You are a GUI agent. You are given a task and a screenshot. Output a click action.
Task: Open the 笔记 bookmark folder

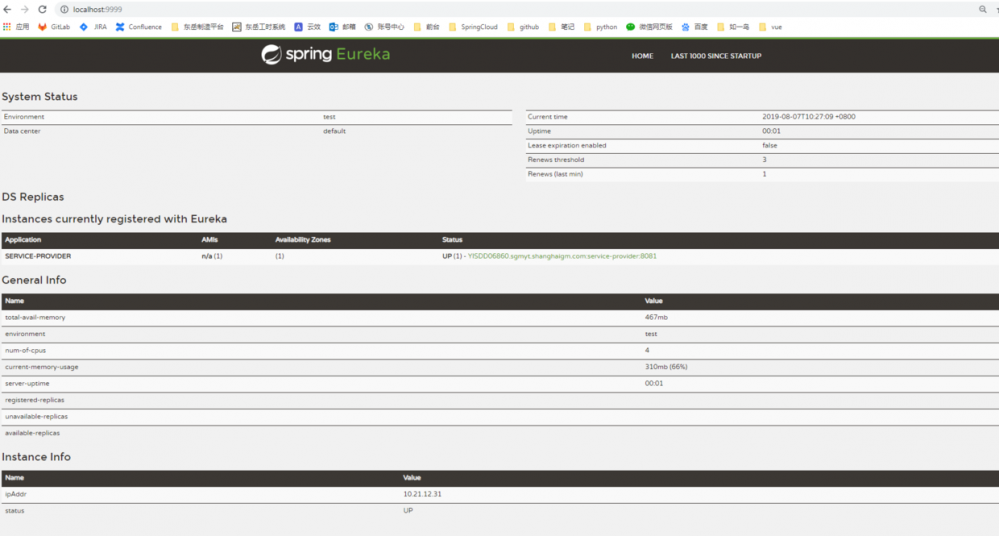coord(561,27)
